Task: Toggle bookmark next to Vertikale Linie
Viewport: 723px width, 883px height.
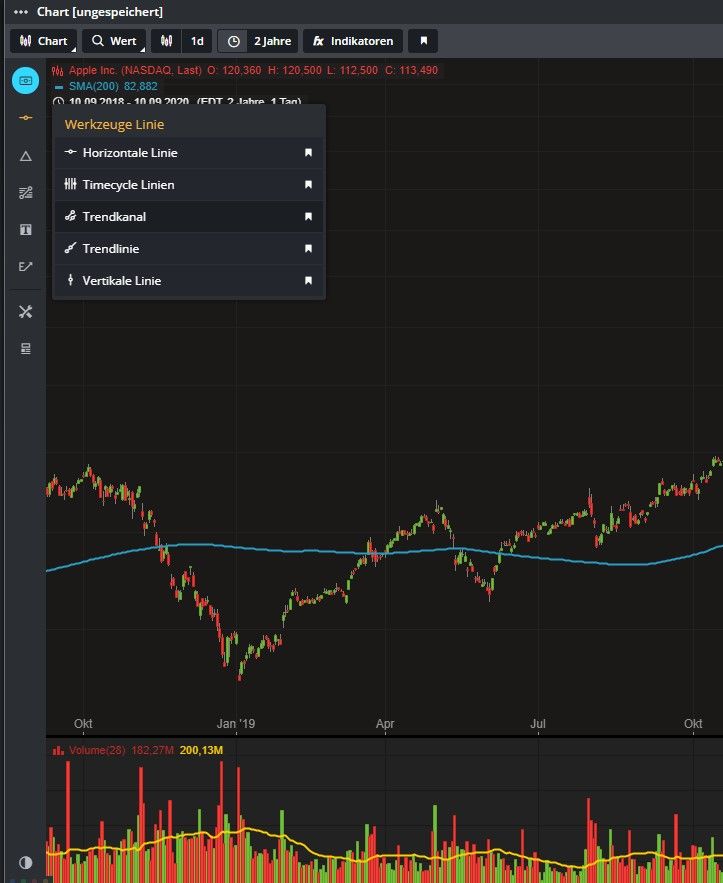Action: [308, 281]
